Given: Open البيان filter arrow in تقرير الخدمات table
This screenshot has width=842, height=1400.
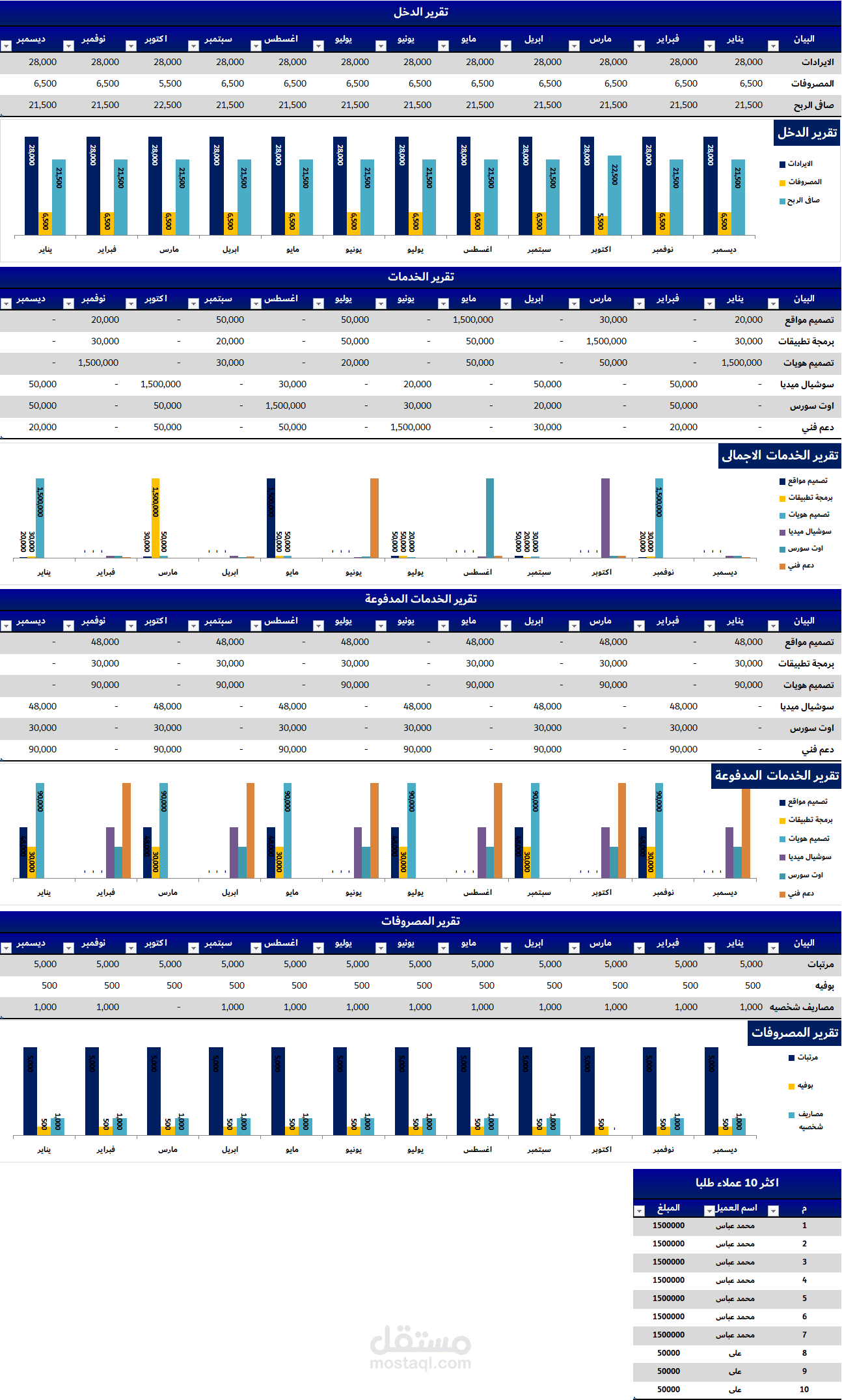Looking at the screenshot, I should (x=773, y=303).
